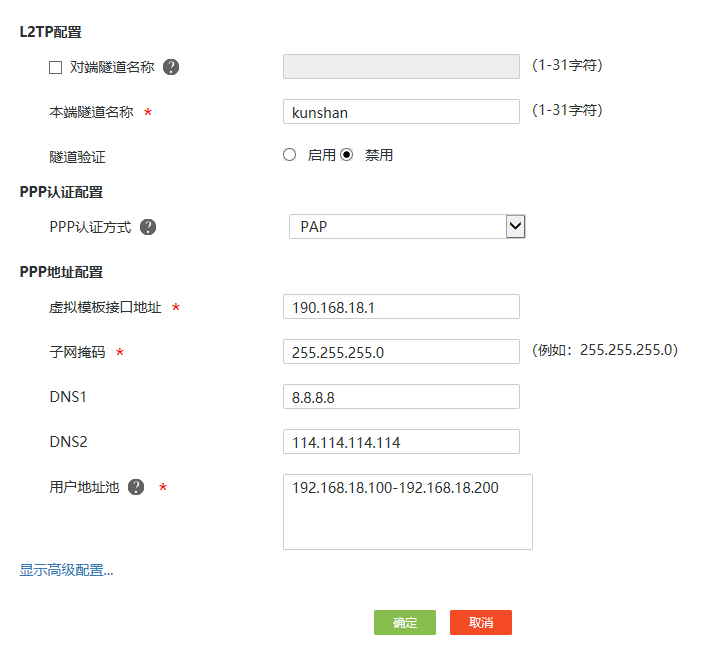The width and height of the screenshot is (714, 655).
Task: Click the 启用 radio label text
Action: click(321, 155)
